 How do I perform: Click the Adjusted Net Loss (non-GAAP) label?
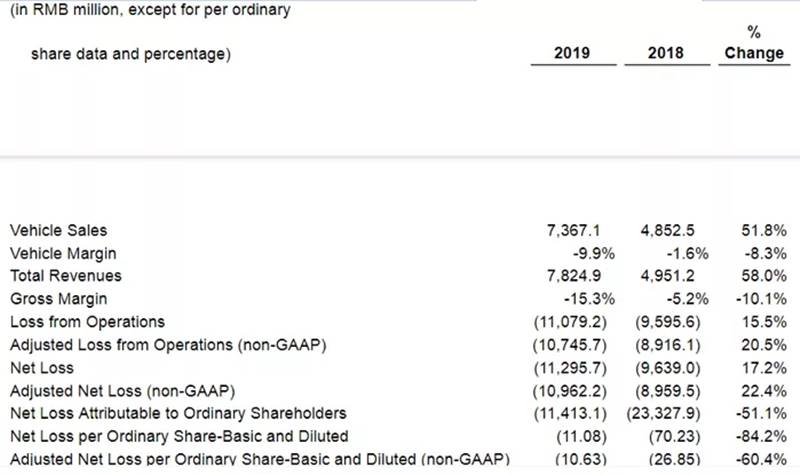122,391
